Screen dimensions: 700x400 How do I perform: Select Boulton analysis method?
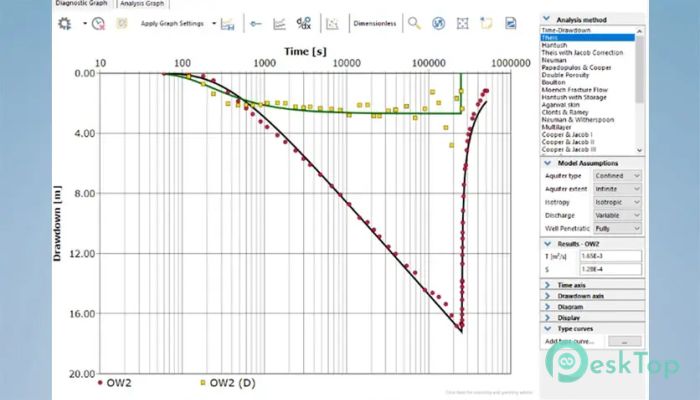tap(553, 82)
